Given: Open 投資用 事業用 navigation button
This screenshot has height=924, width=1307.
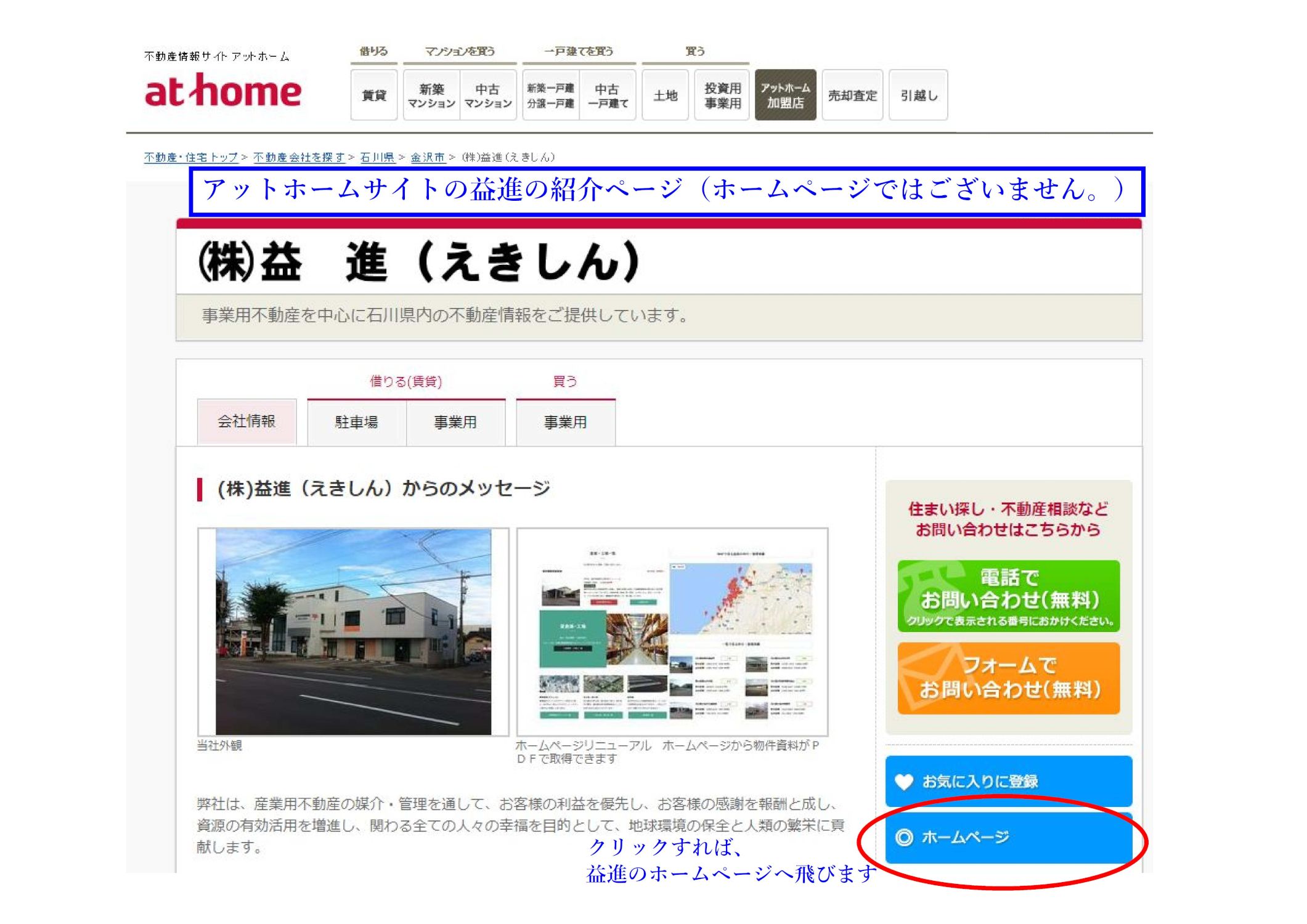Looking at the screenshot, I should tap(722, 95).
